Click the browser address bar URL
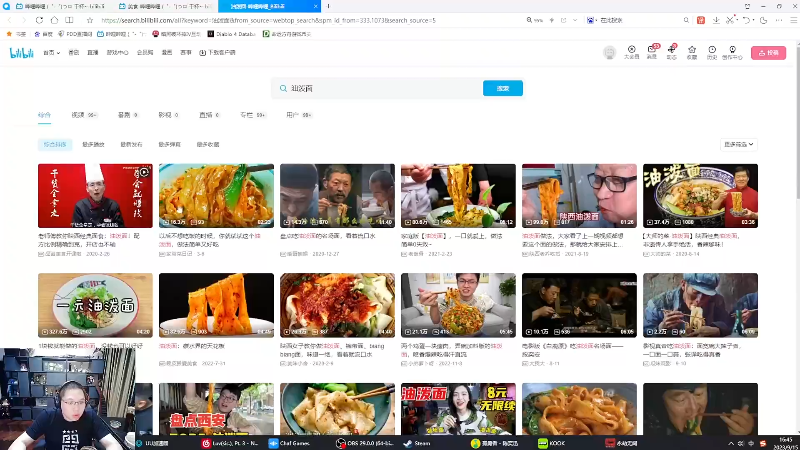This screenshot has width=800, height=450. pos(269,20)
